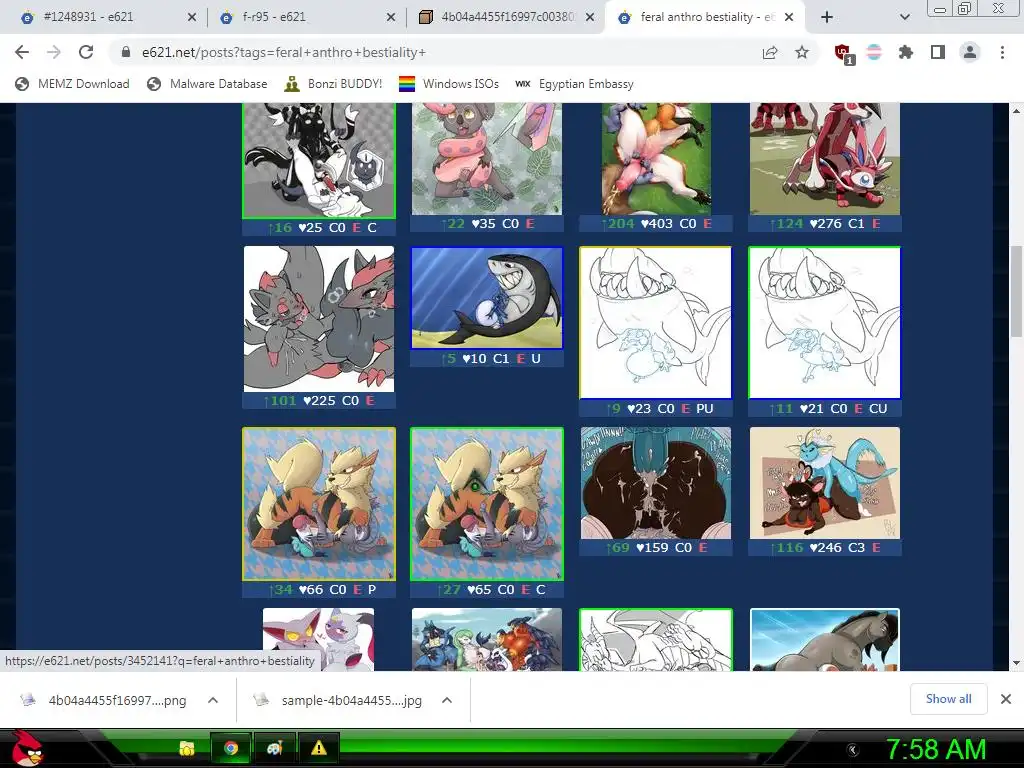Click the post stats reading '16 ♥25 C0 E C'
The image size is (1024, 768).
(x=319, y=227)
